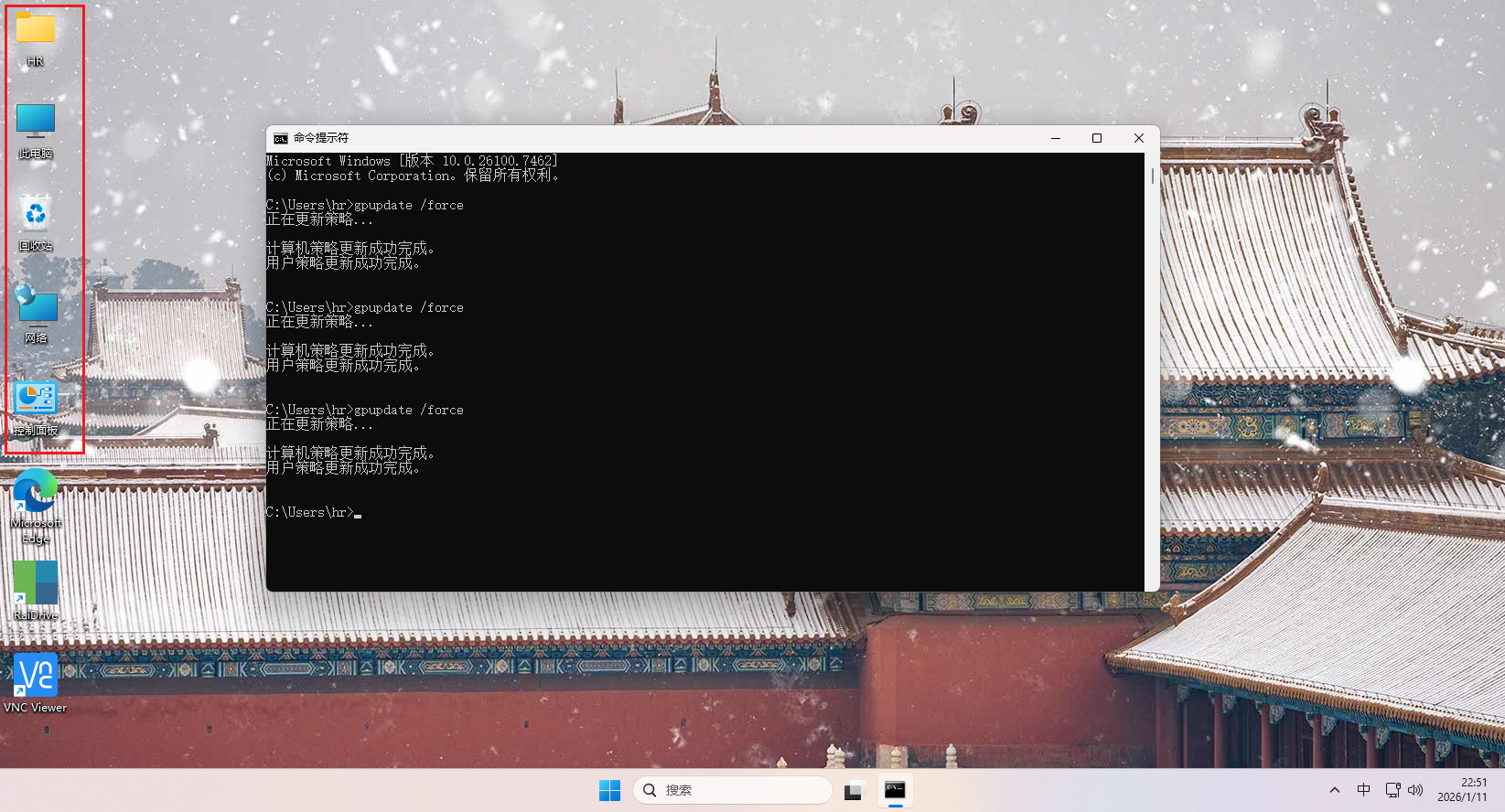Click the first gpupdate /force command line

pos(365,205)
